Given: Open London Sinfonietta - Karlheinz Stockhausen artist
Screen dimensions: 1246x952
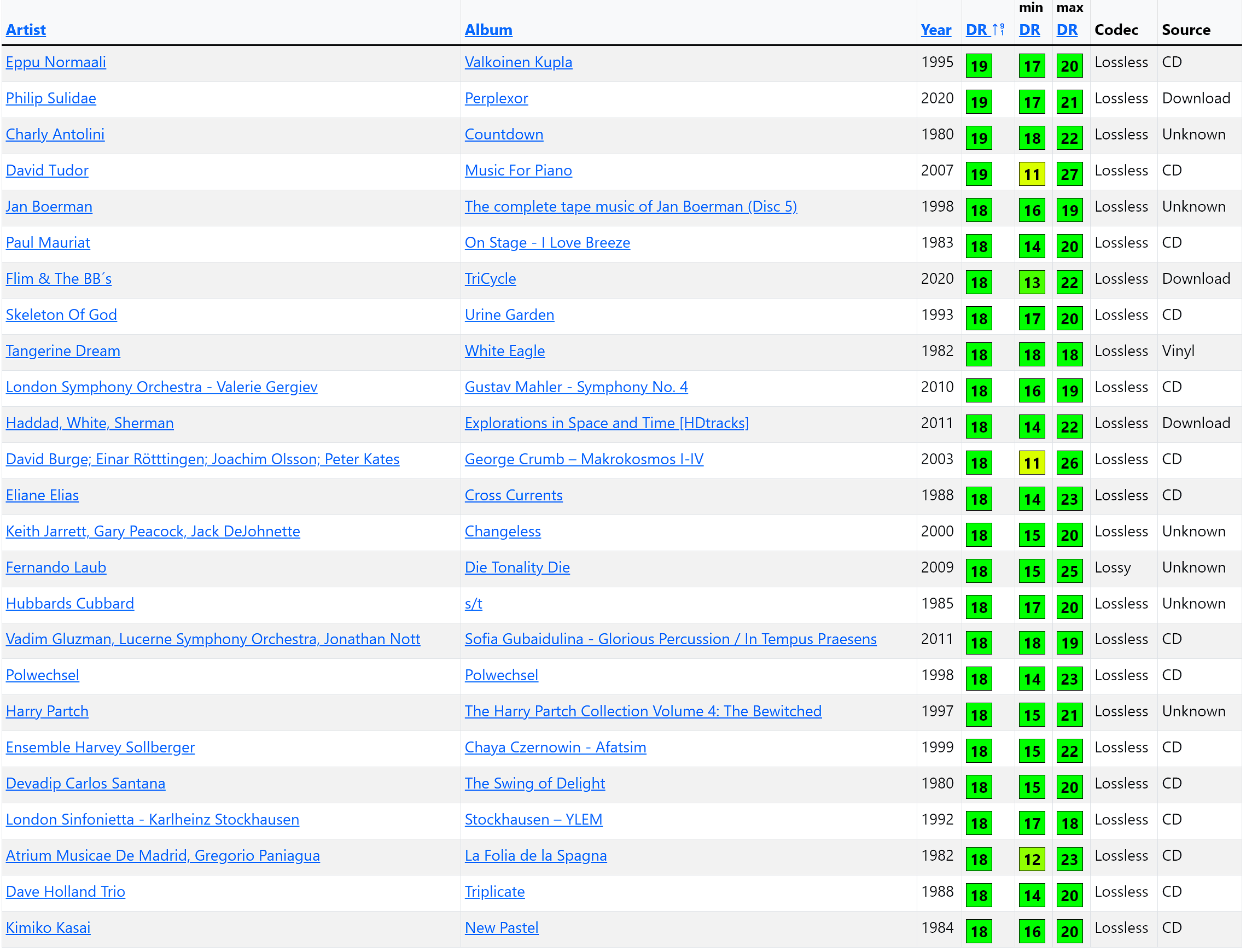Looking at the screenshot, I should [152, 820].
